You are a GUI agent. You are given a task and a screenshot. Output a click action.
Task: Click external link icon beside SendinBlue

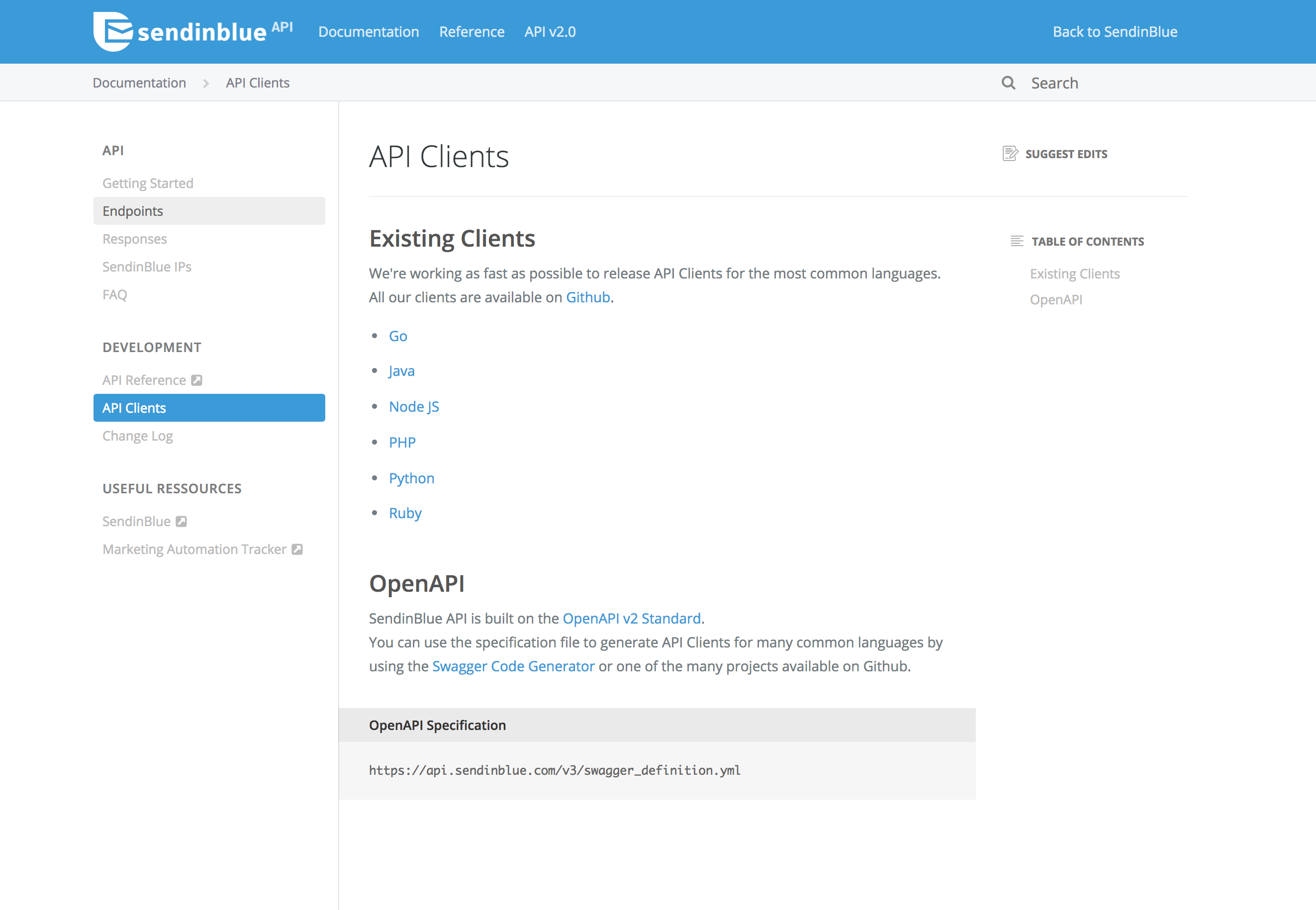[x=182, y=521]
